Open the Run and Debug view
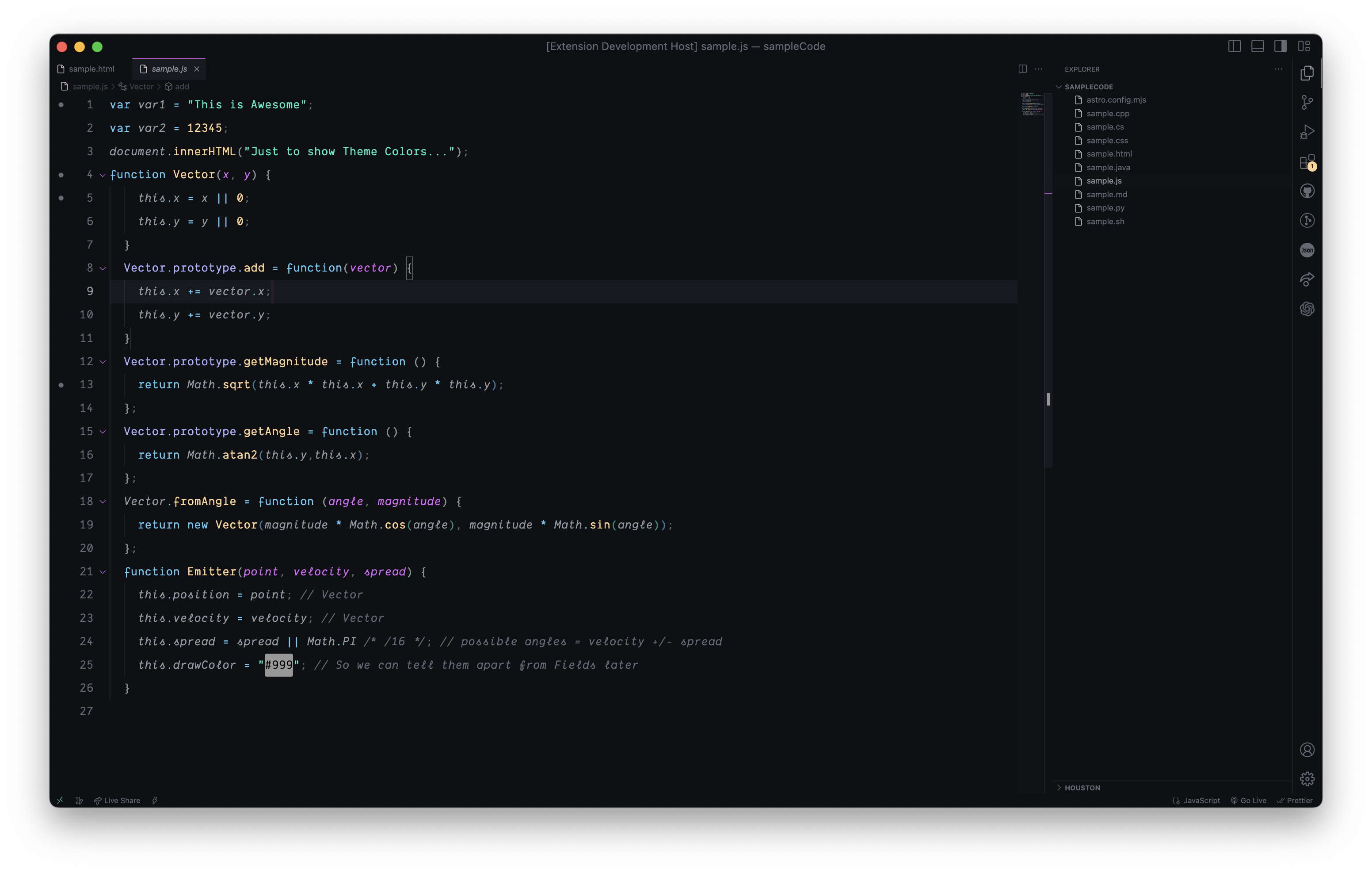This screenshot has height=873, width=1372. coord(1307,132)
